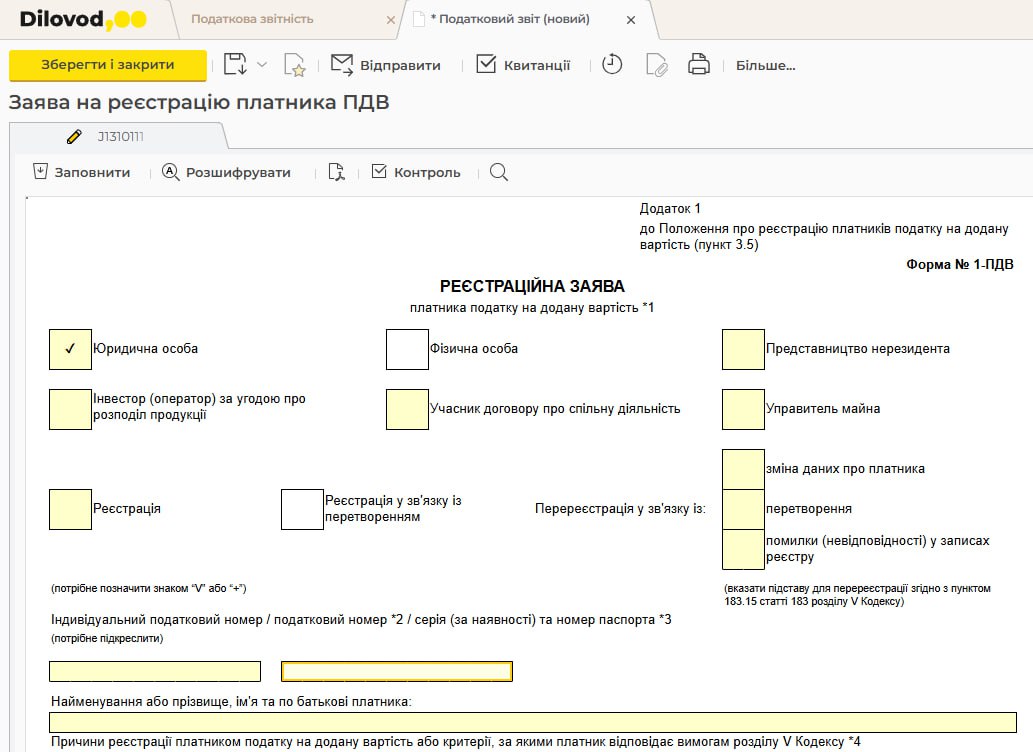
Task: Switch to the Податкова звітність tab
Action: point(252,19)
